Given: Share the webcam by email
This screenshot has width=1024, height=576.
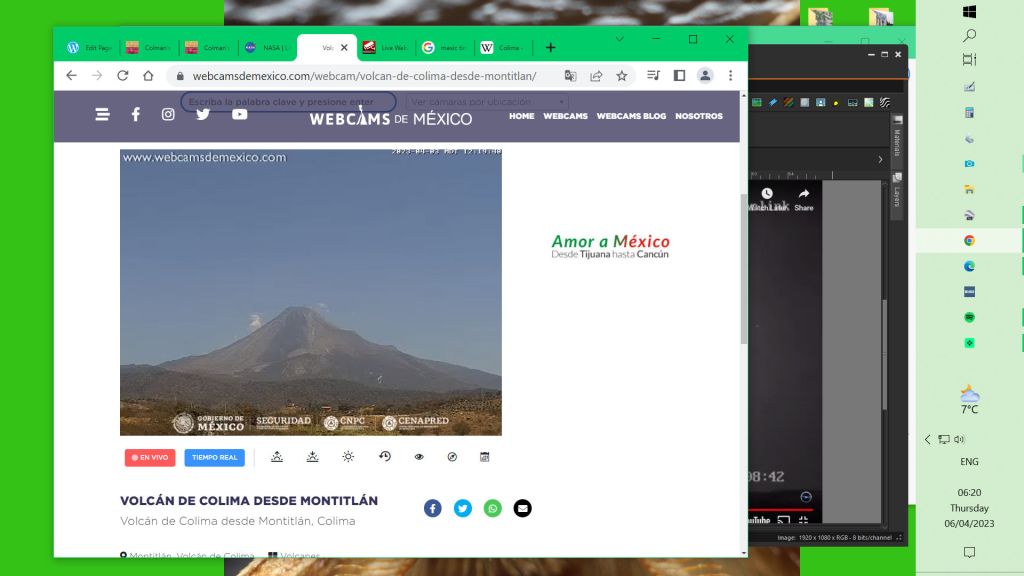Looking at the screenshot, I should [x=522, y=508].
